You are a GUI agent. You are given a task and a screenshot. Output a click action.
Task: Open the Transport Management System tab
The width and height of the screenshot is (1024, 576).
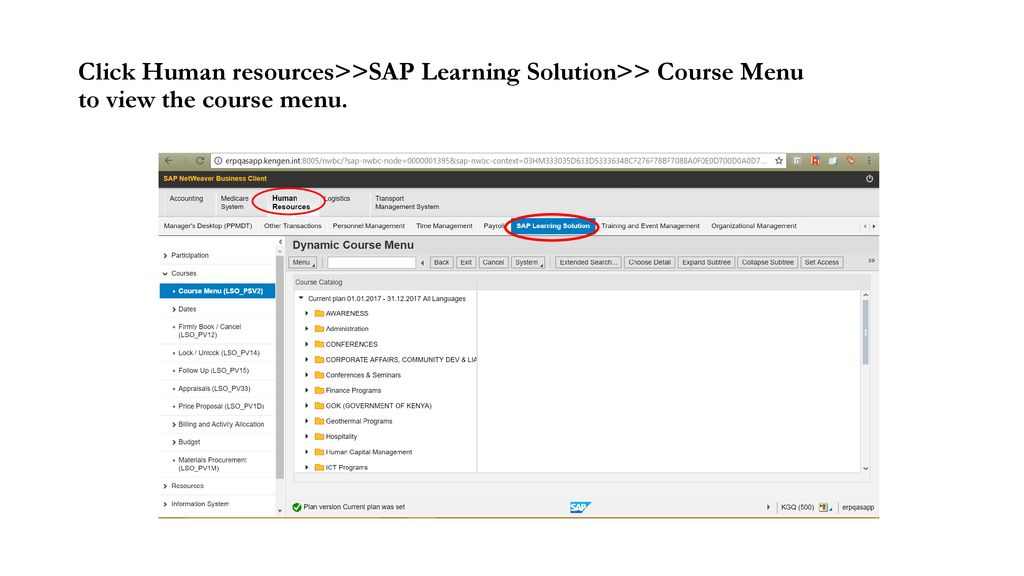(x=406, y=202)
